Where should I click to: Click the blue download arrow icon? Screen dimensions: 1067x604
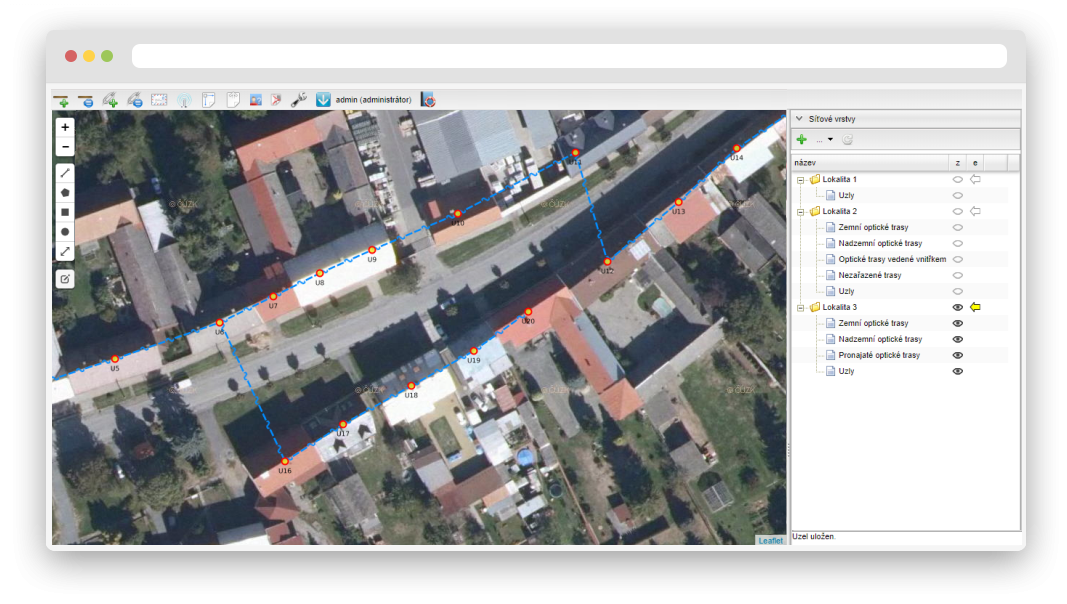(x=323, y=100)
